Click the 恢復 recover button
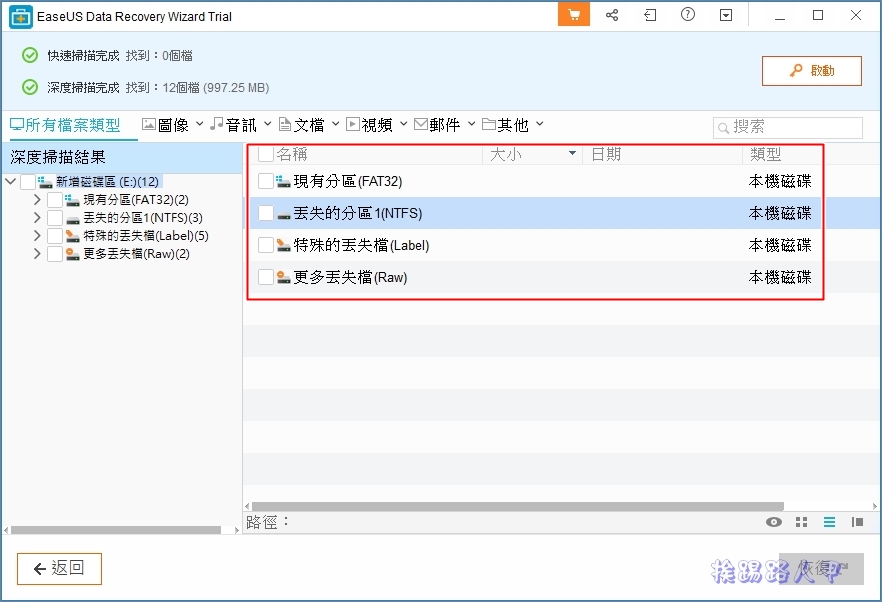Image resolution: width=882 pixels, height=602 pixels. 821,569
